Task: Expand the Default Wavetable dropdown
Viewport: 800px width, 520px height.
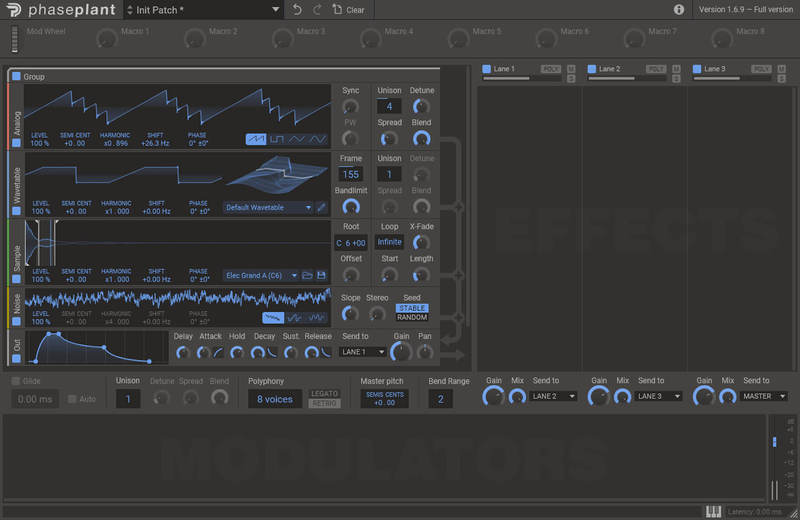Action: coord(267,207)
